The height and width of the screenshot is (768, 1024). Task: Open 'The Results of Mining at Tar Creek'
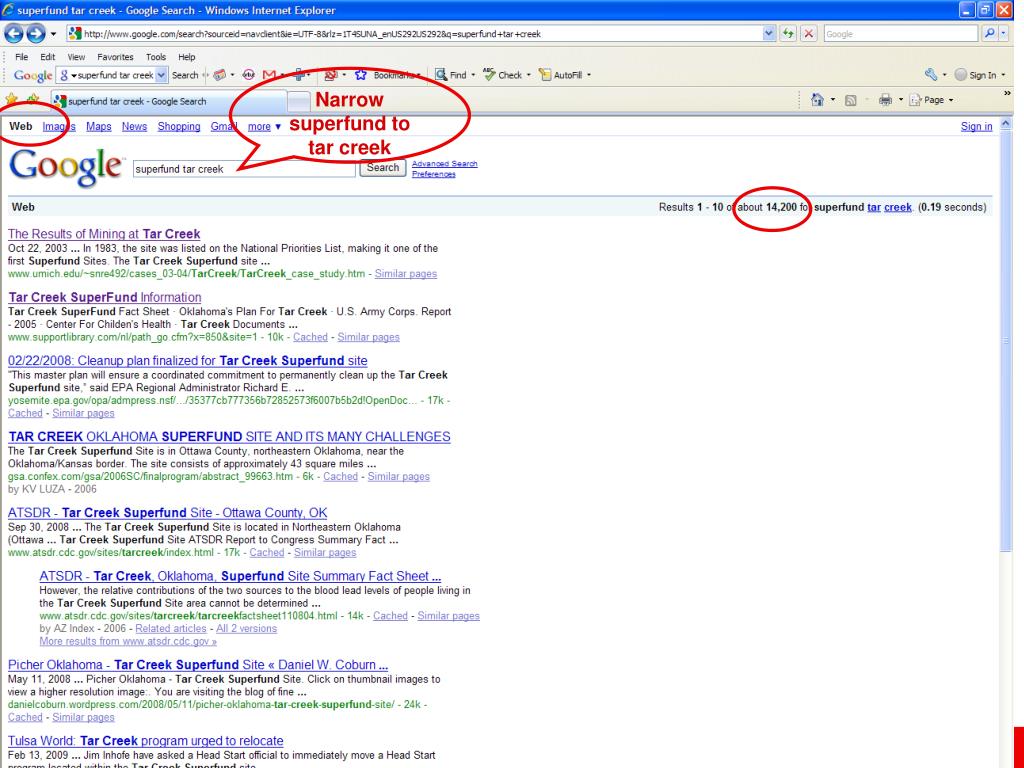pyautogui.click(x=104, y=234)
